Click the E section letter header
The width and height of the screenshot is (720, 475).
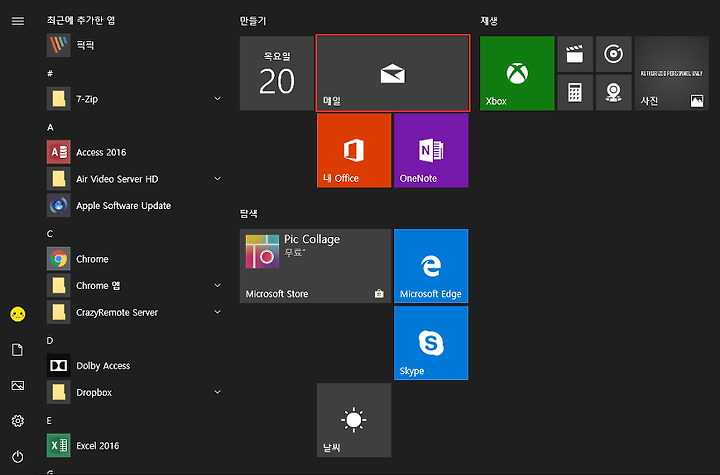(x=49, y=420)
